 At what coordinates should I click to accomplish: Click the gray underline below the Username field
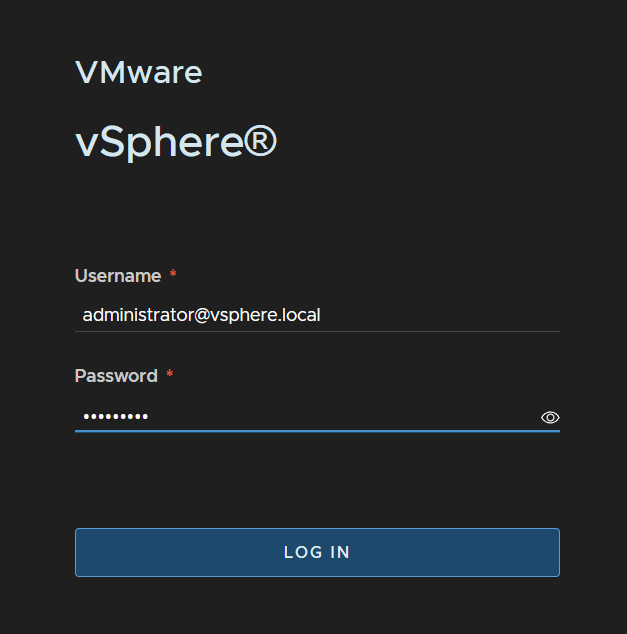tap(317, 332)
